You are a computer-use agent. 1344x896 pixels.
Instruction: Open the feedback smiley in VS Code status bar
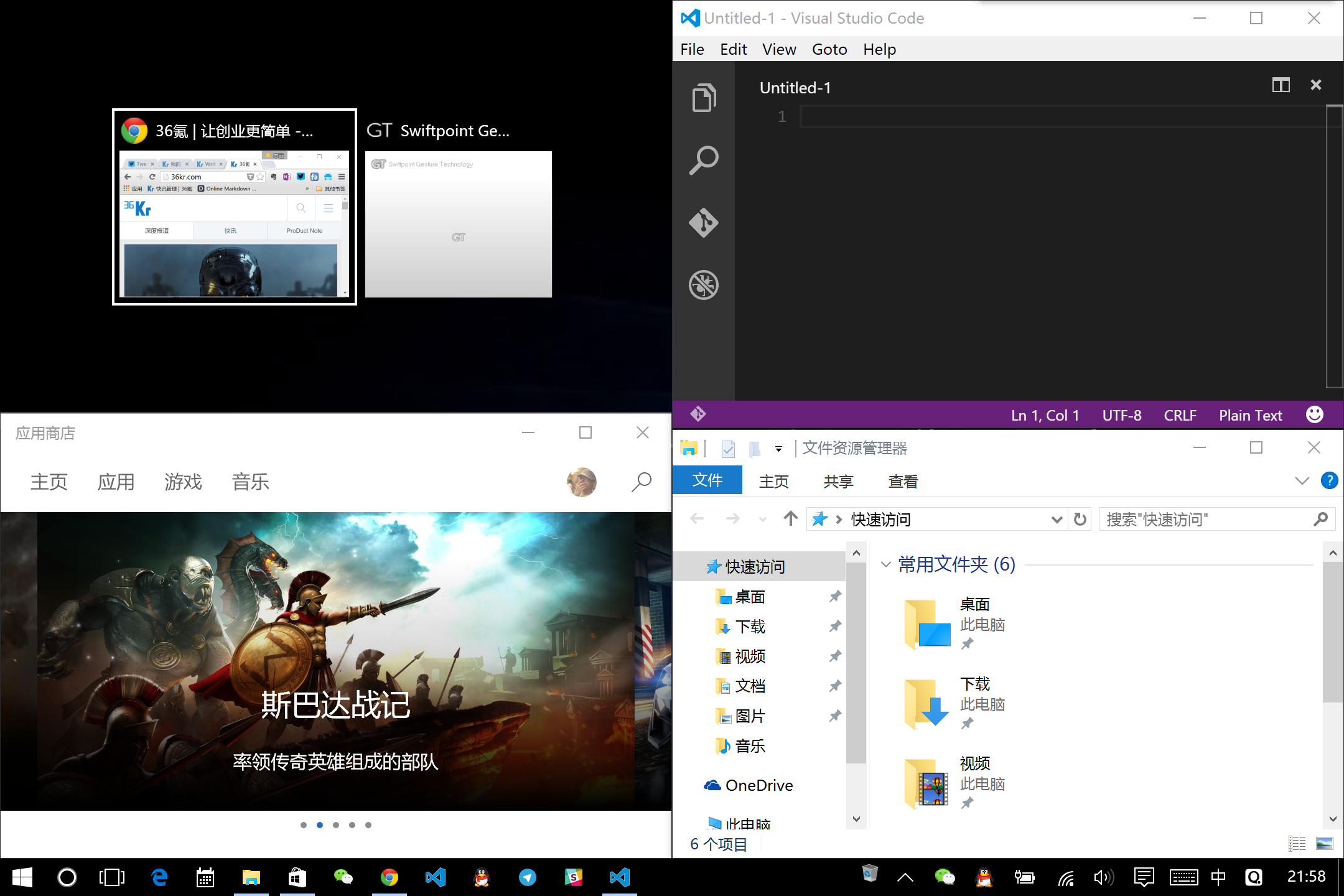pos(1314,414)
